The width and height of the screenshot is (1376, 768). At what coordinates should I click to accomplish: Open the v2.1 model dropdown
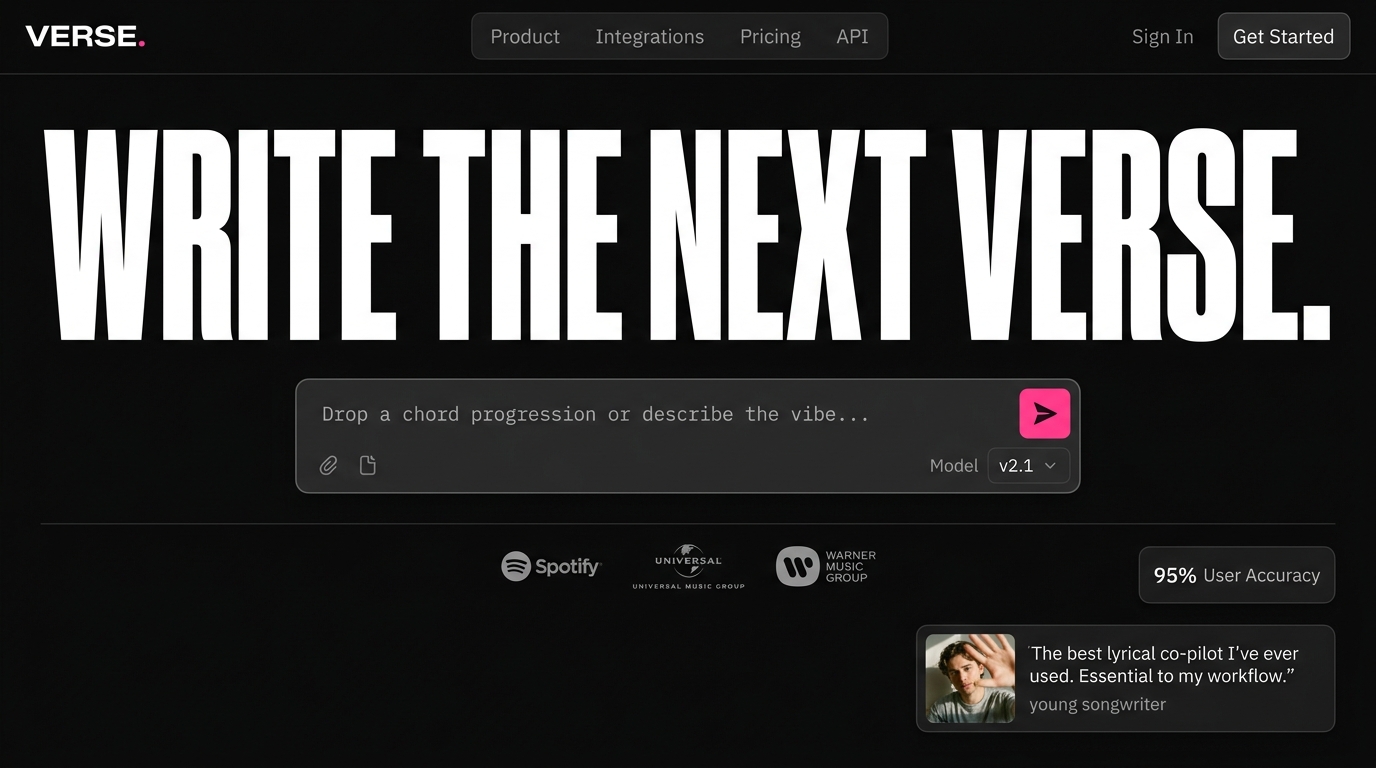click(x=1028, y=466)
